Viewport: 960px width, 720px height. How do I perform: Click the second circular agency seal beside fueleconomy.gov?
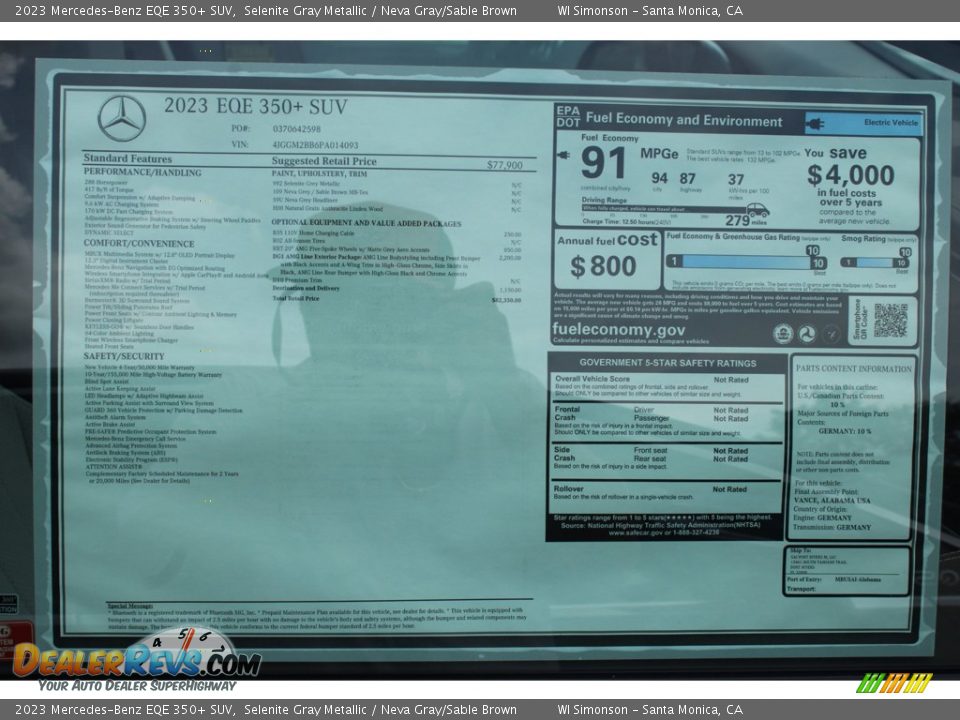coord(807,334)
